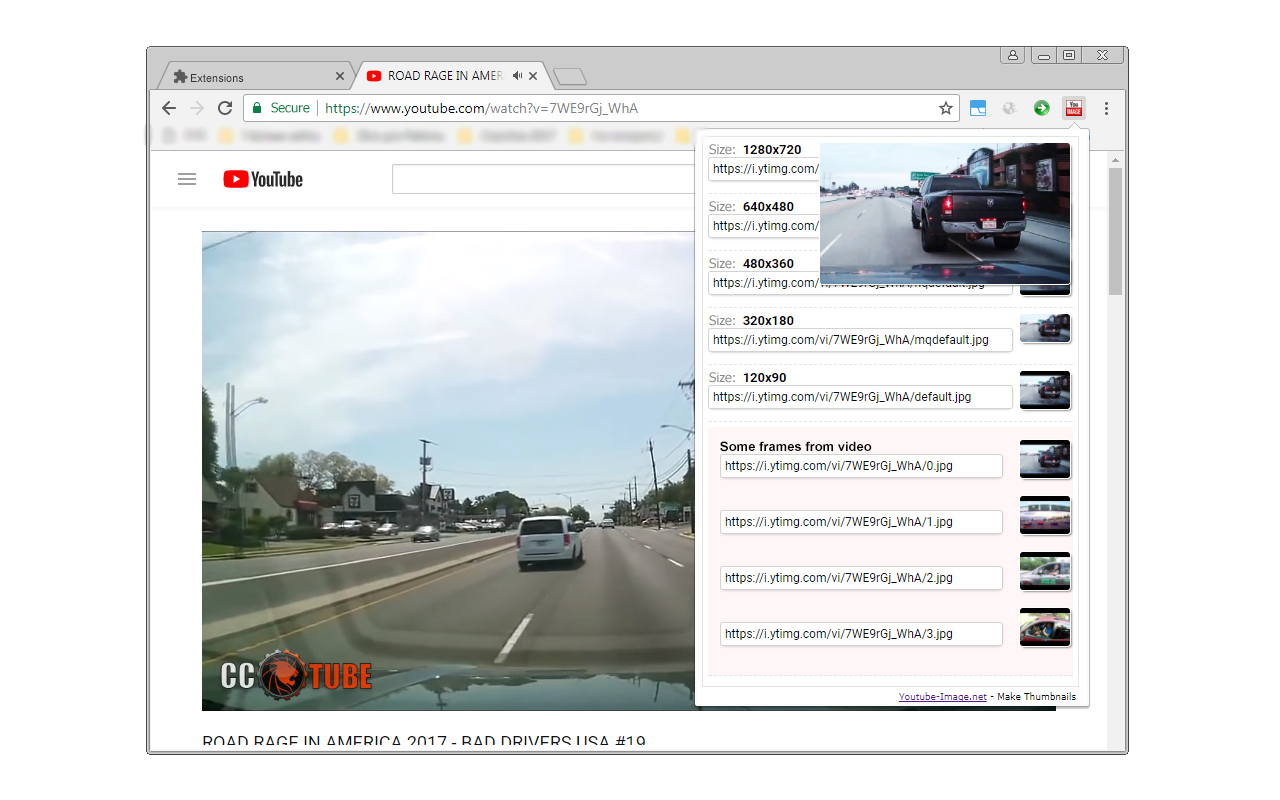Viewport: 1280px width, 800px height.
Task: Open the 1.jpg frame thumbnail image
Action: (1045, 515)
